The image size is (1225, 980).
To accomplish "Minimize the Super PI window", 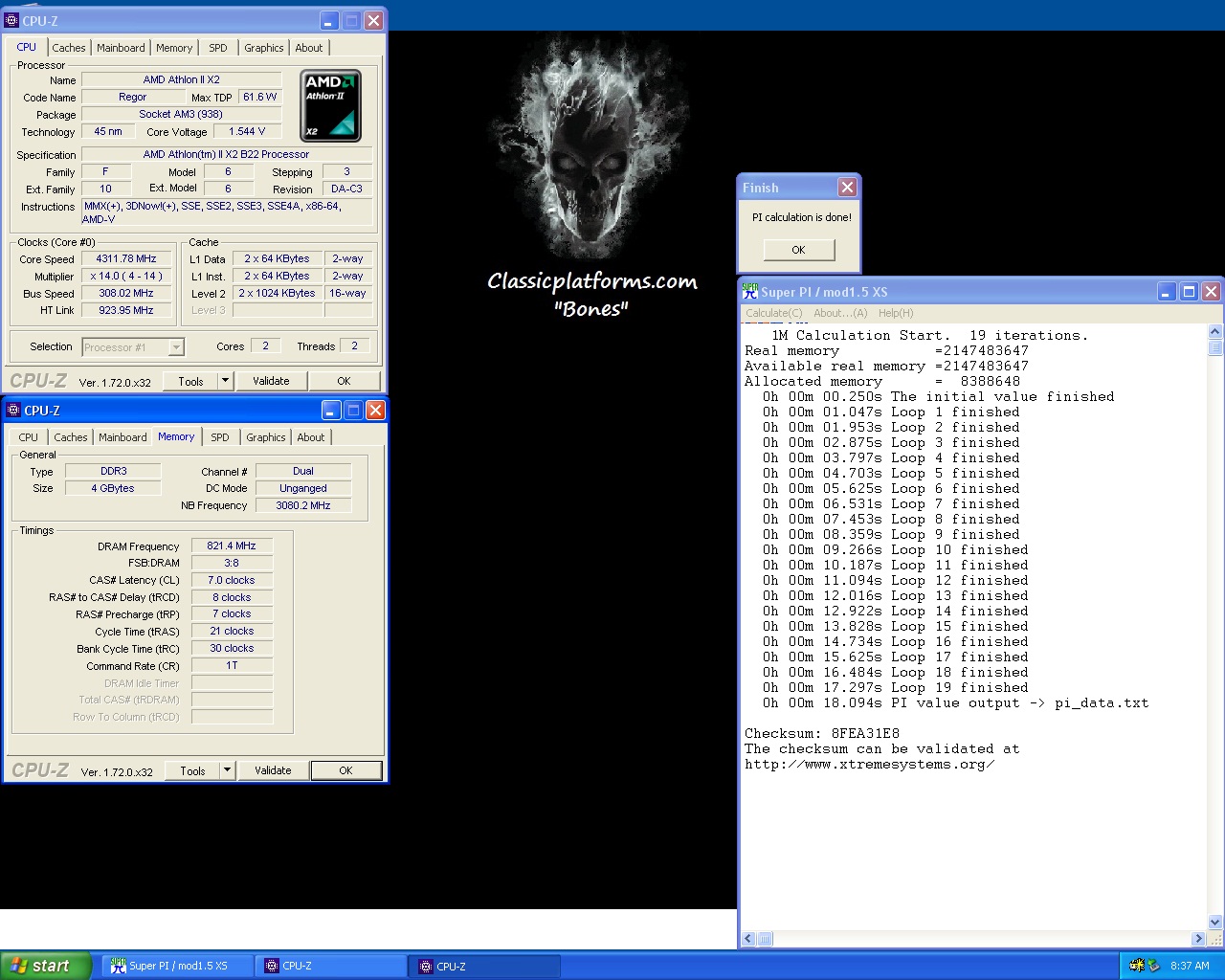I will click(1167, 292).
